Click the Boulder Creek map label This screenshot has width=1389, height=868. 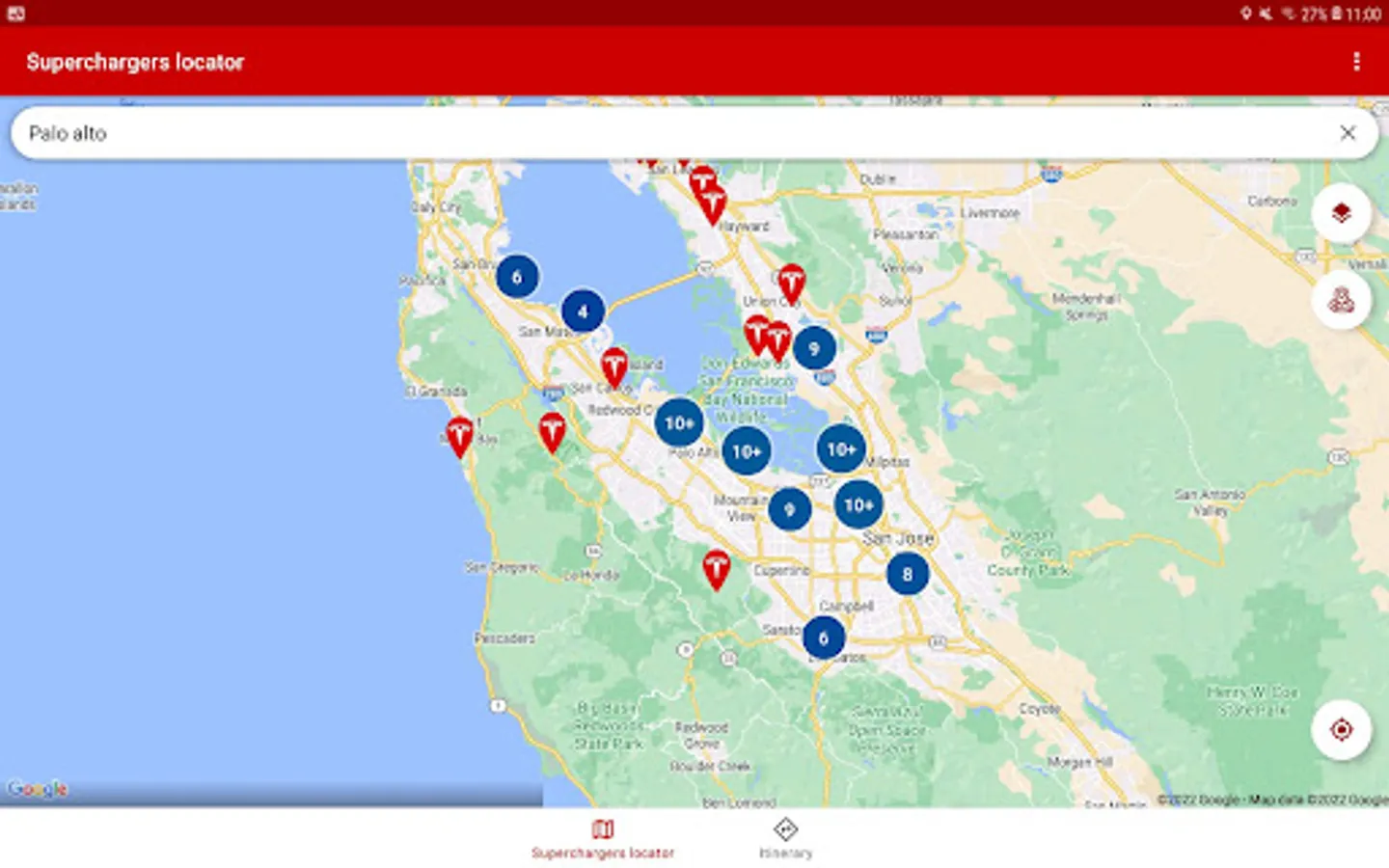pos(710,766)
